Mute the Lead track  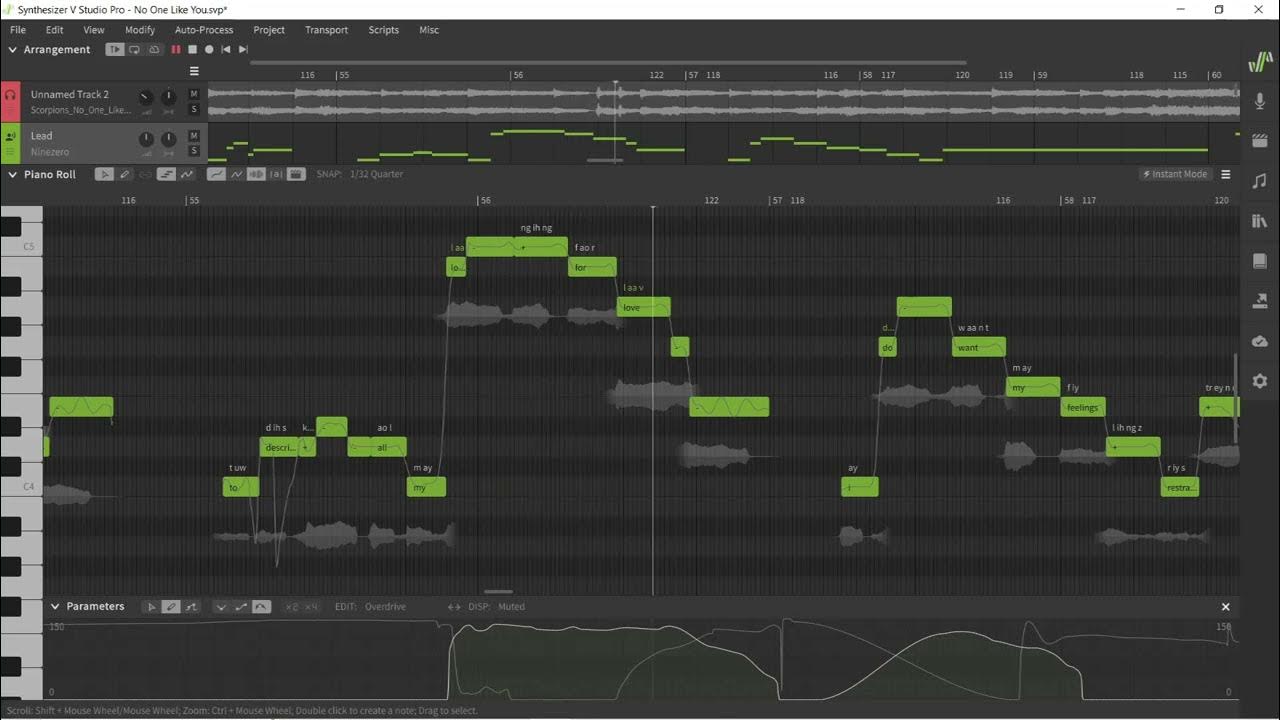coord(194,135)
